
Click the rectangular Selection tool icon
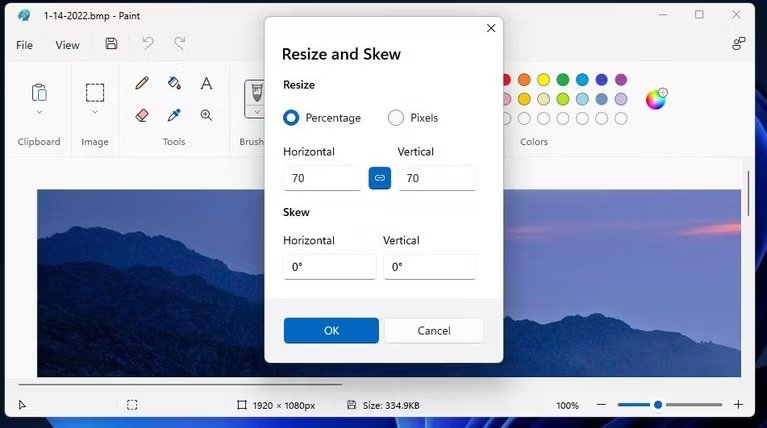click(x=95, y=92)
